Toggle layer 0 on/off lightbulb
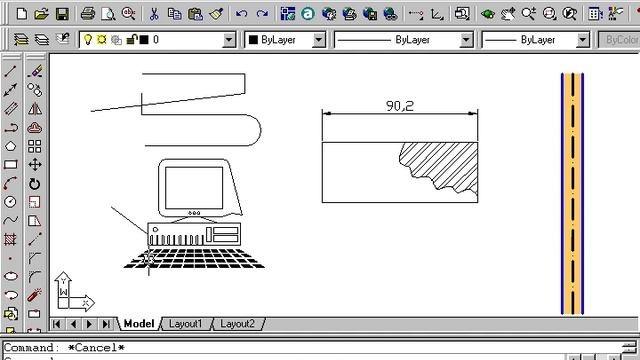The image size is (640, 360). pyautogui.click(x=88, y=40)
